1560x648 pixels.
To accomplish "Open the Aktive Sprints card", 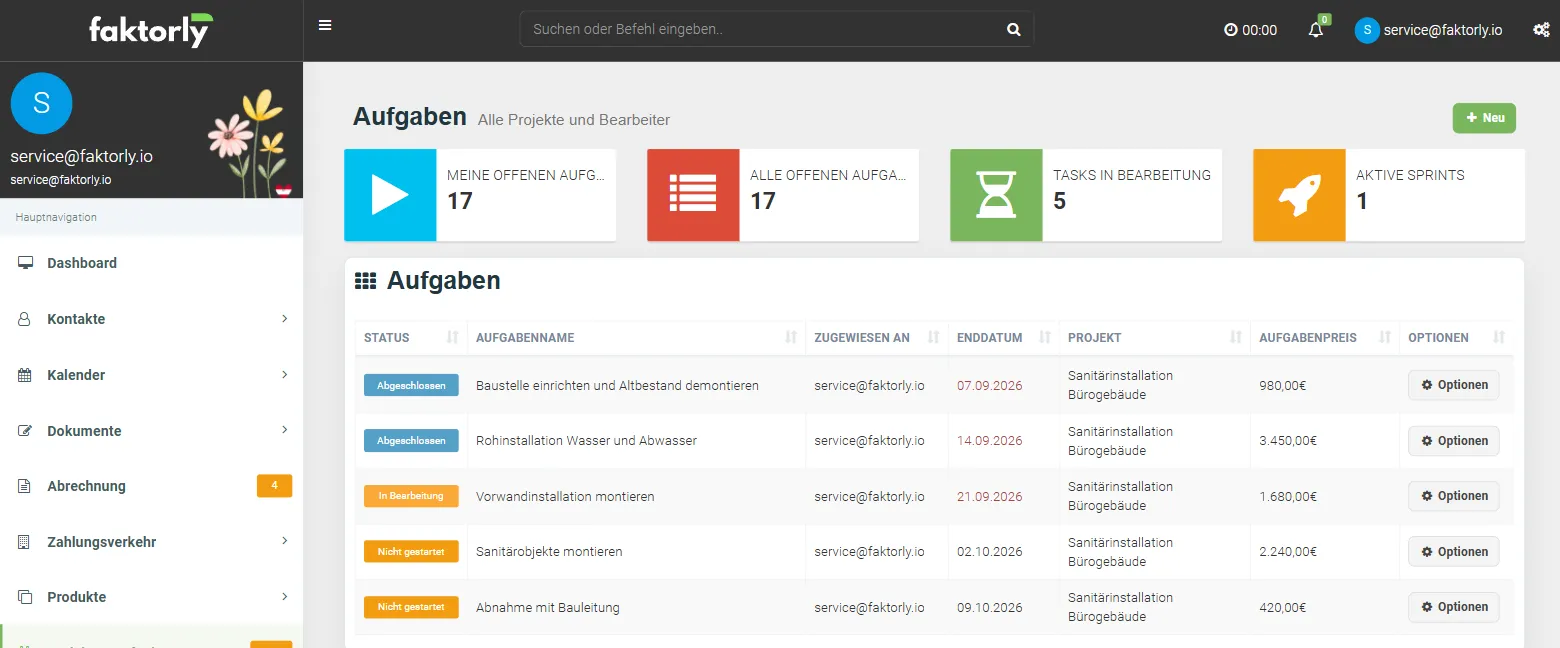I will (x=1389, y=195).
